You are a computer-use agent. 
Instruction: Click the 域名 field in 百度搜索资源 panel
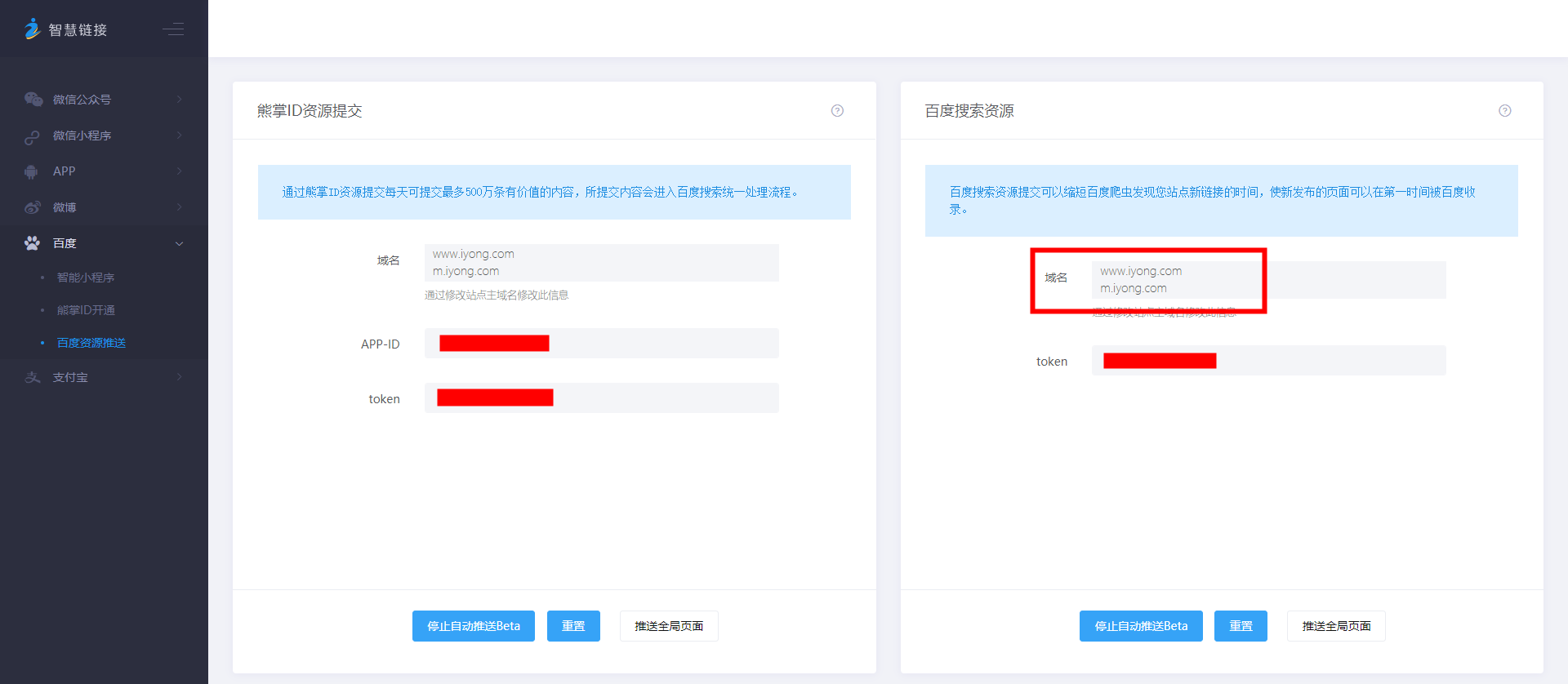(1269, 280)
